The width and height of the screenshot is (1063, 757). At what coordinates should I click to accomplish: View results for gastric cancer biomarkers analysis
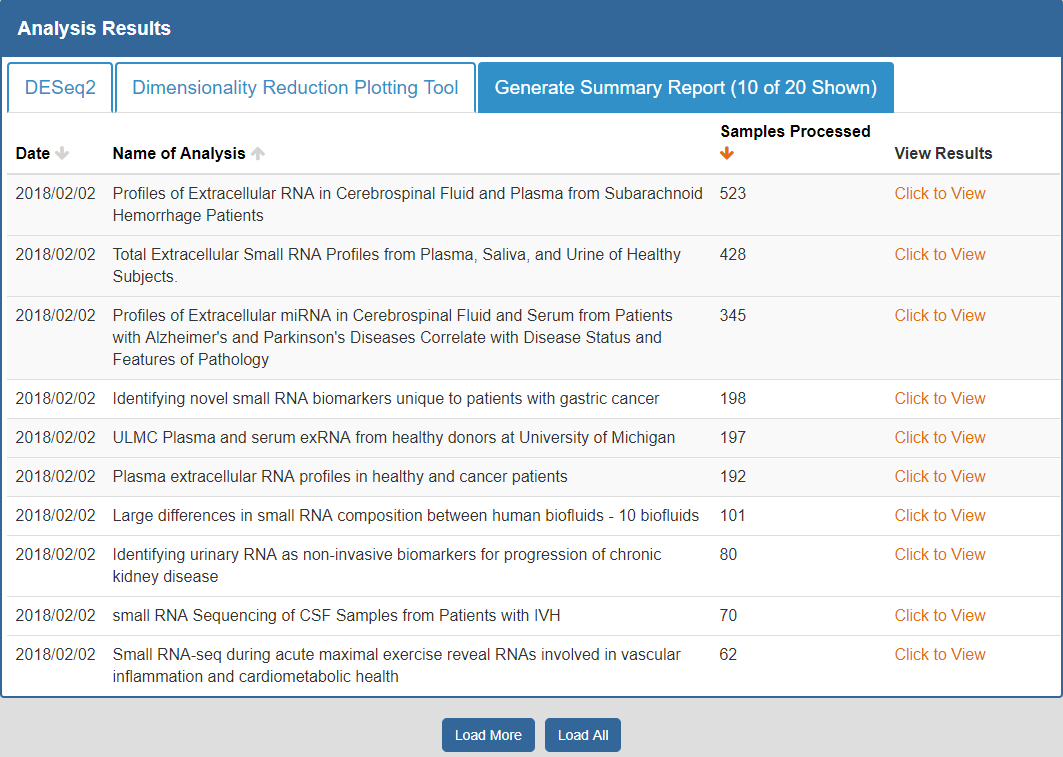(939, 399)
